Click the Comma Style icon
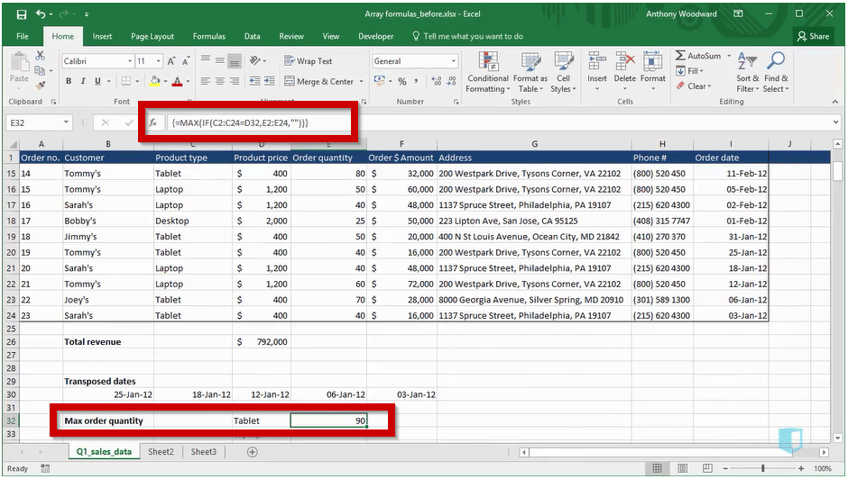Image resolution: width=848 pixels, height=479 pixels. (416, 82)
